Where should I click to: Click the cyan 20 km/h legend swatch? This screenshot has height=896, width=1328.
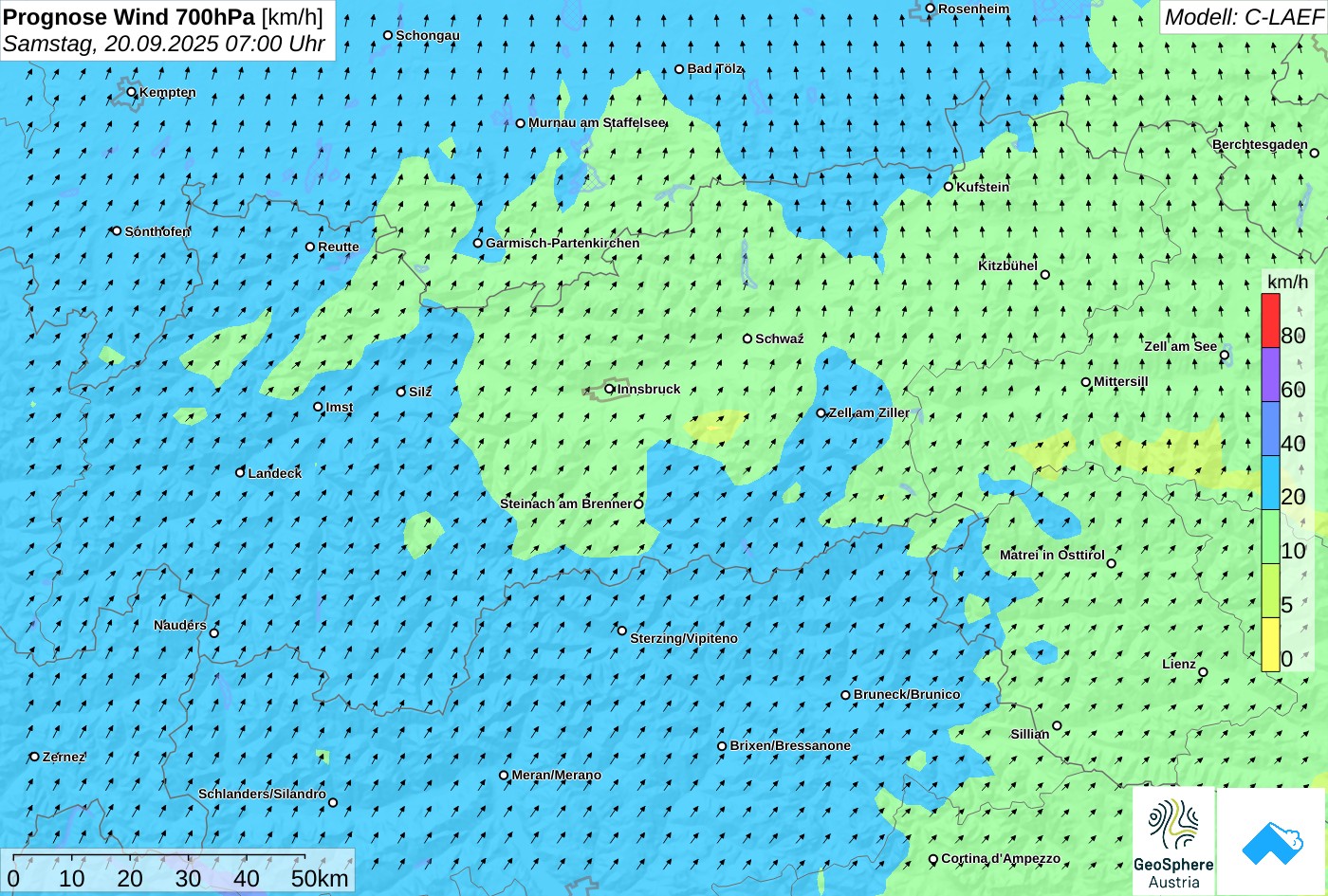(1270, 484)
